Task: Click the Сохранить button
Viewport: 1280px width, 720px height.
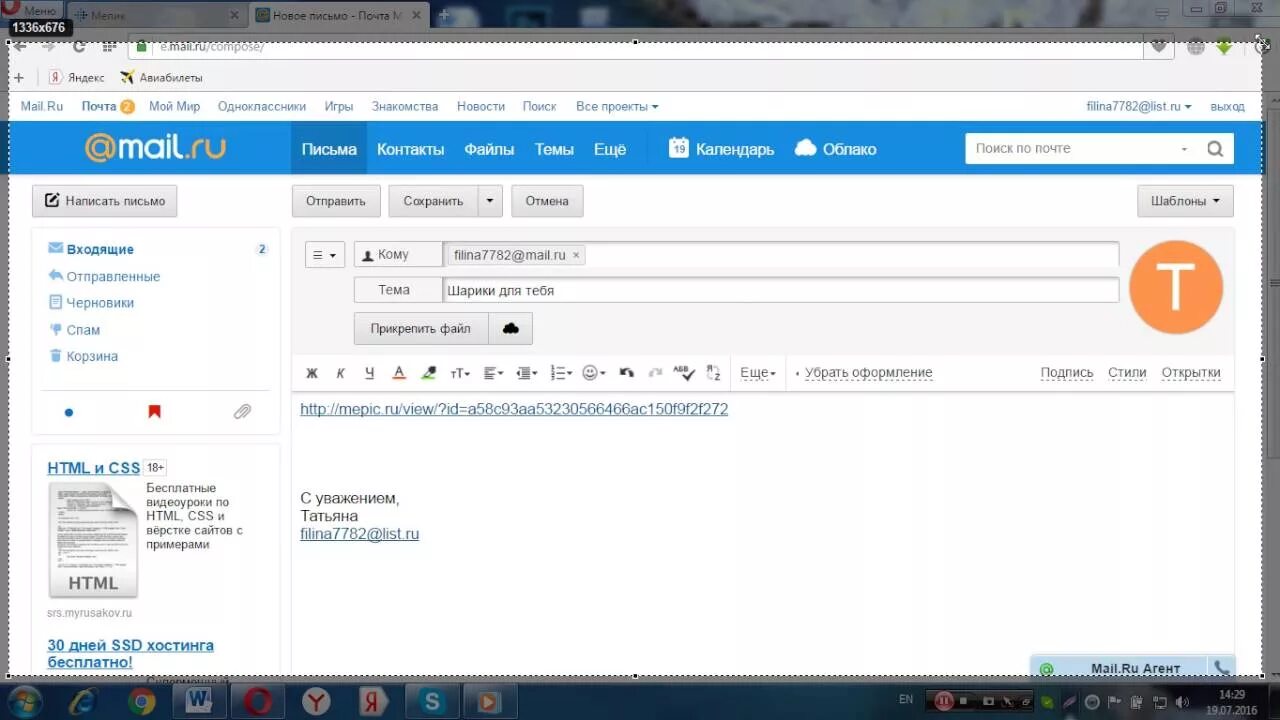Action: [x=433, y=201]
